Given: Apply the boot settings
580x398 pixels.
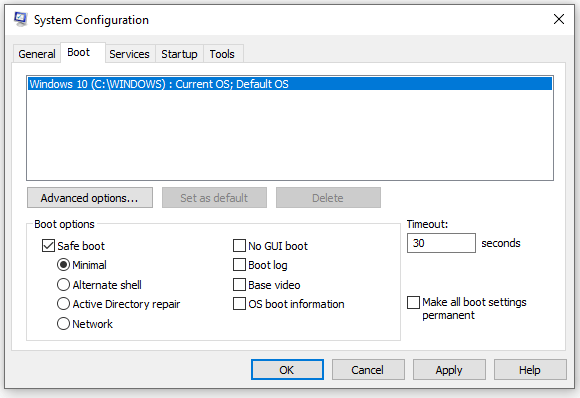Looking at the screenshot, I should 449,370.
